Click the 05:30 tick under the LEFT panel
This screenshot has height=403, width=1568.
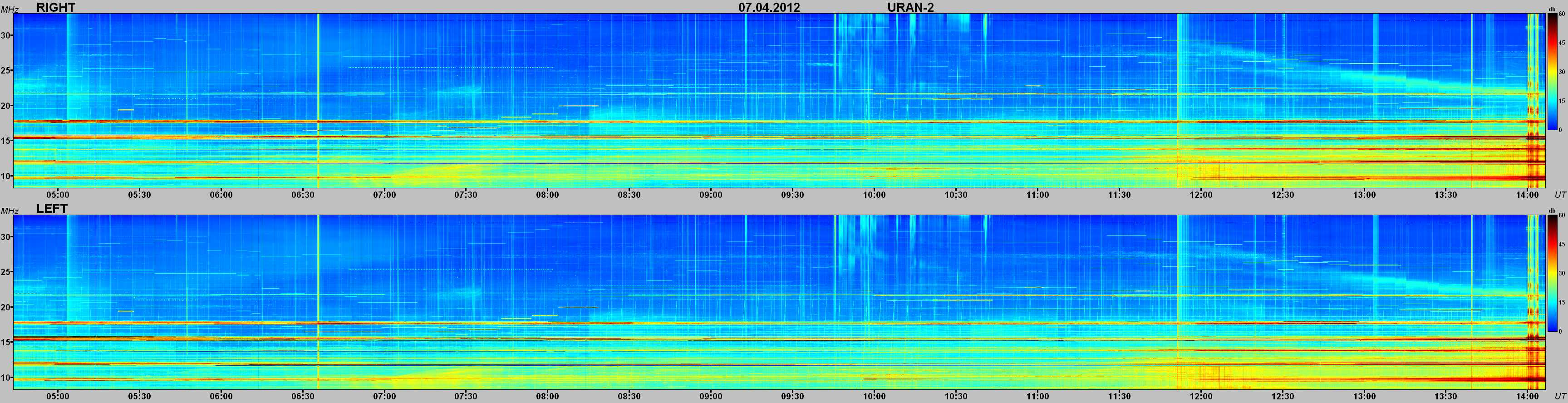tap(139, 396)
